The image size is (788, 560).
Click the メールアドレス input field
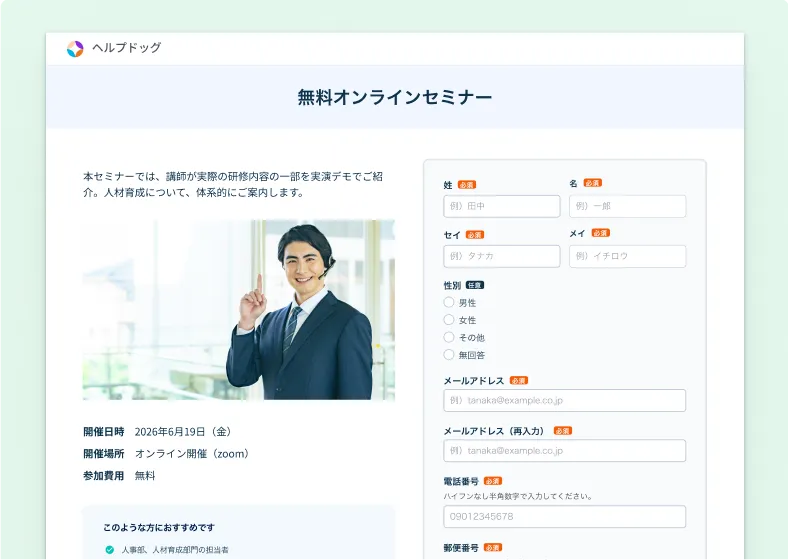564,401
